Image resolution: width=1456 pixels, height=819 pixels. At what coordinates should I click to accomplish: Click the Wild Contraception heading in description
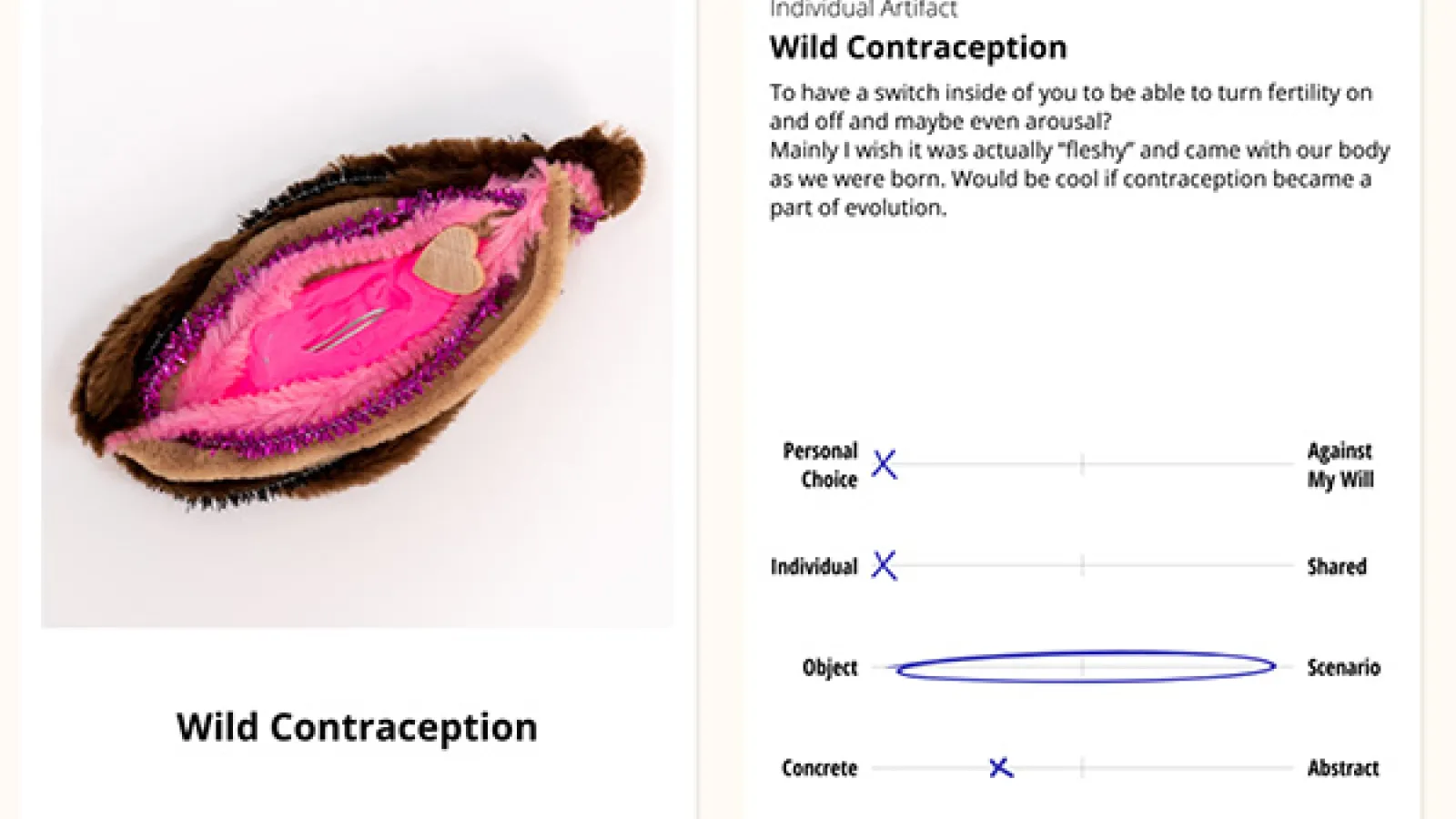click(918, 47)
